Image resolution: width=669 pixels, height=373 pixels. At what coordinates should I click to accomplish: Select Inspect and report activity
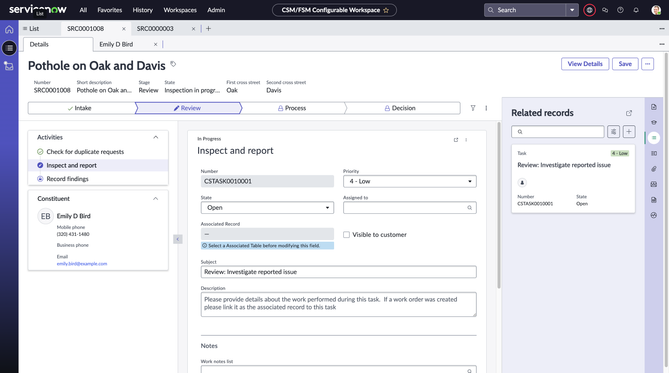pos(98,166)
